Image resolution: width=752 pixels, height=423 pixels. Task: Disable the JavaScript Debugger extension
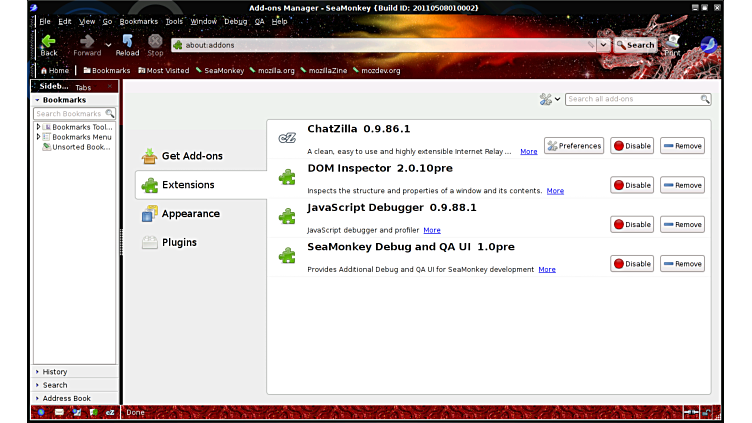[632, 224]
